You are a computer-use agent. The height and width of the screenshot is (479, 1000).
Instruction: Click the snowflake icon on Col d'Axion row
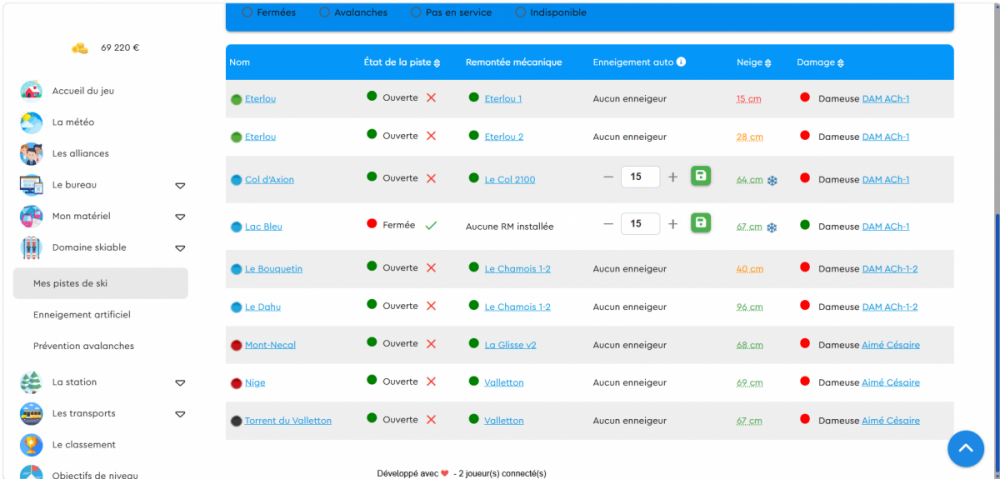(772, 181)
